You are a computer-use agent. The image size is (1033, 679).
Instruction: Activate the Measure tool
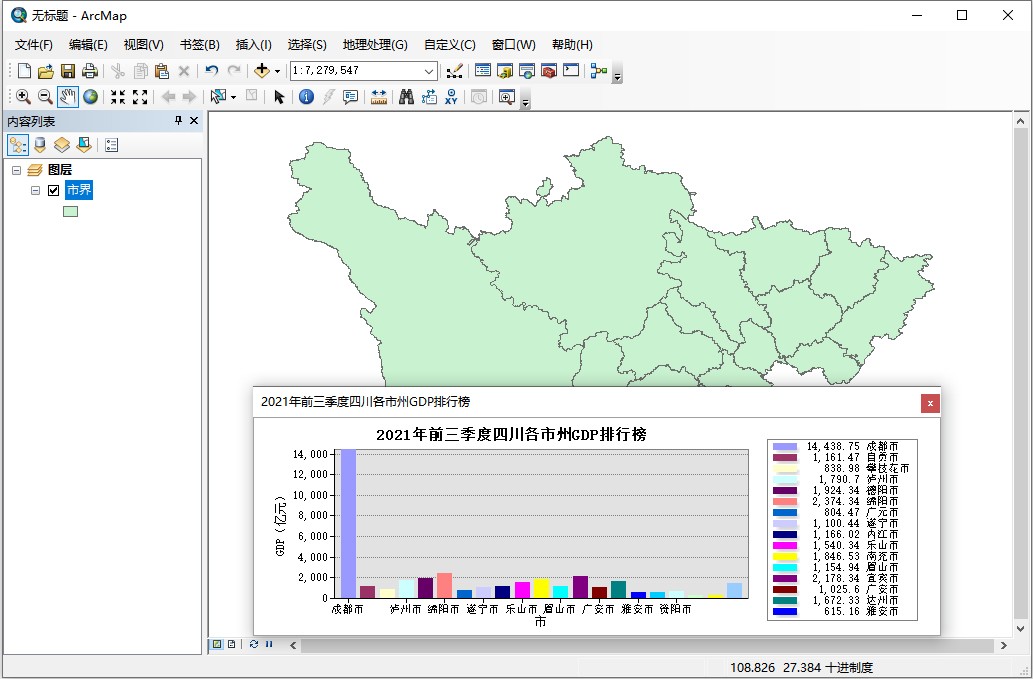pyautogui.click(x=379, y=96)
